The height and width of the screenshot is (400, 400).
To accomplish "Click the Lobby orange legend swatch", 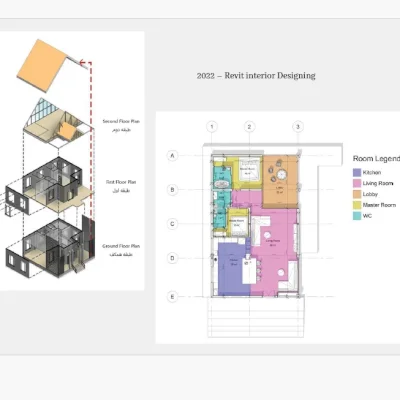I will [357, 194].
